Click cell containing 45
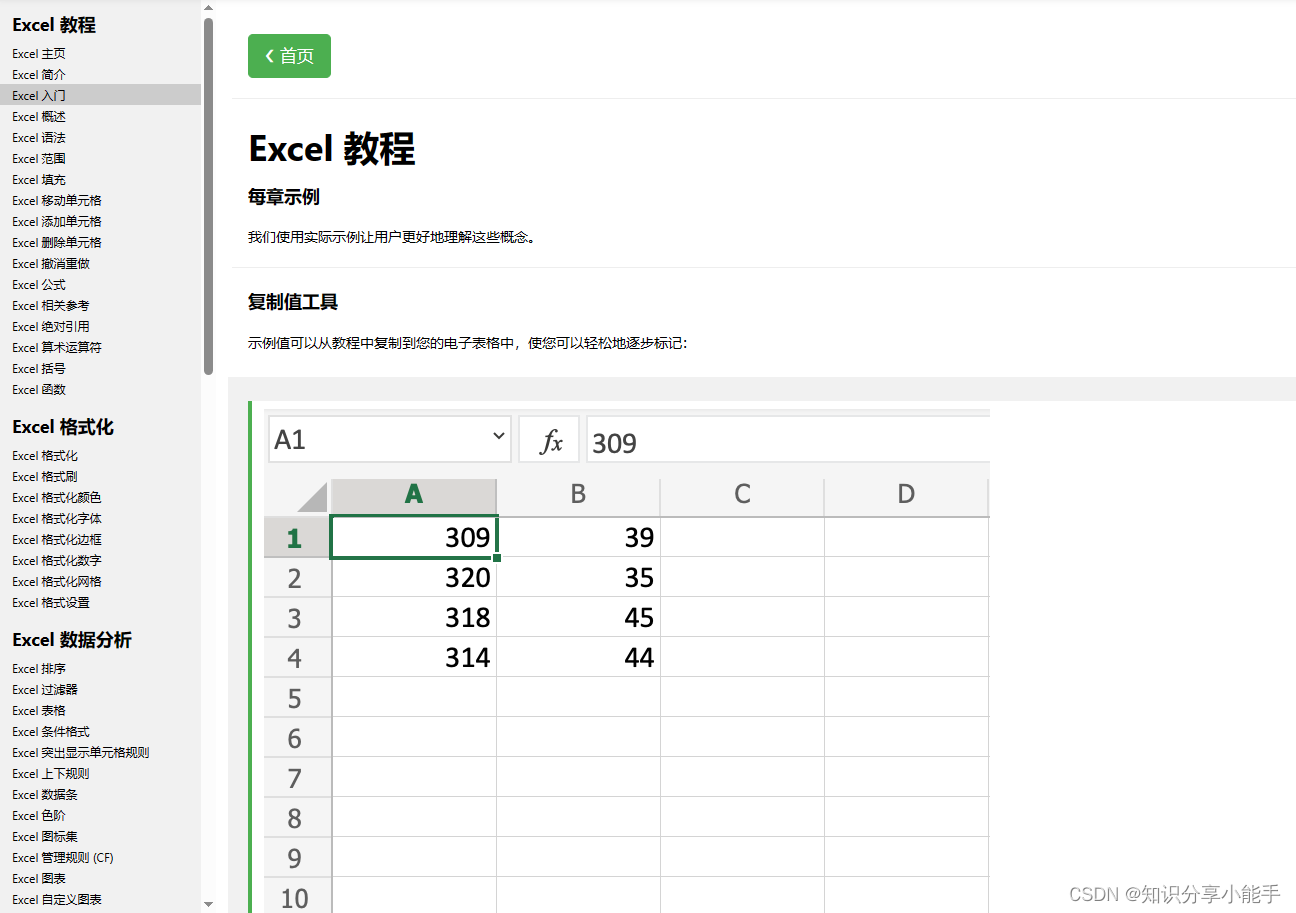The image size is (1296, 913). pos(578,618)
